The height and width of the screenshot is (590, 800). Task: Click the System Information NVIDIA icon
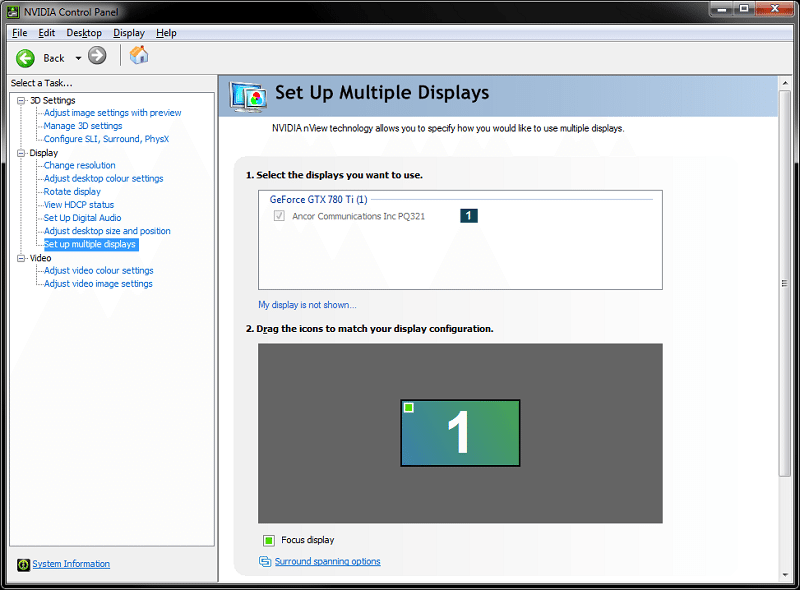(23, 564)
